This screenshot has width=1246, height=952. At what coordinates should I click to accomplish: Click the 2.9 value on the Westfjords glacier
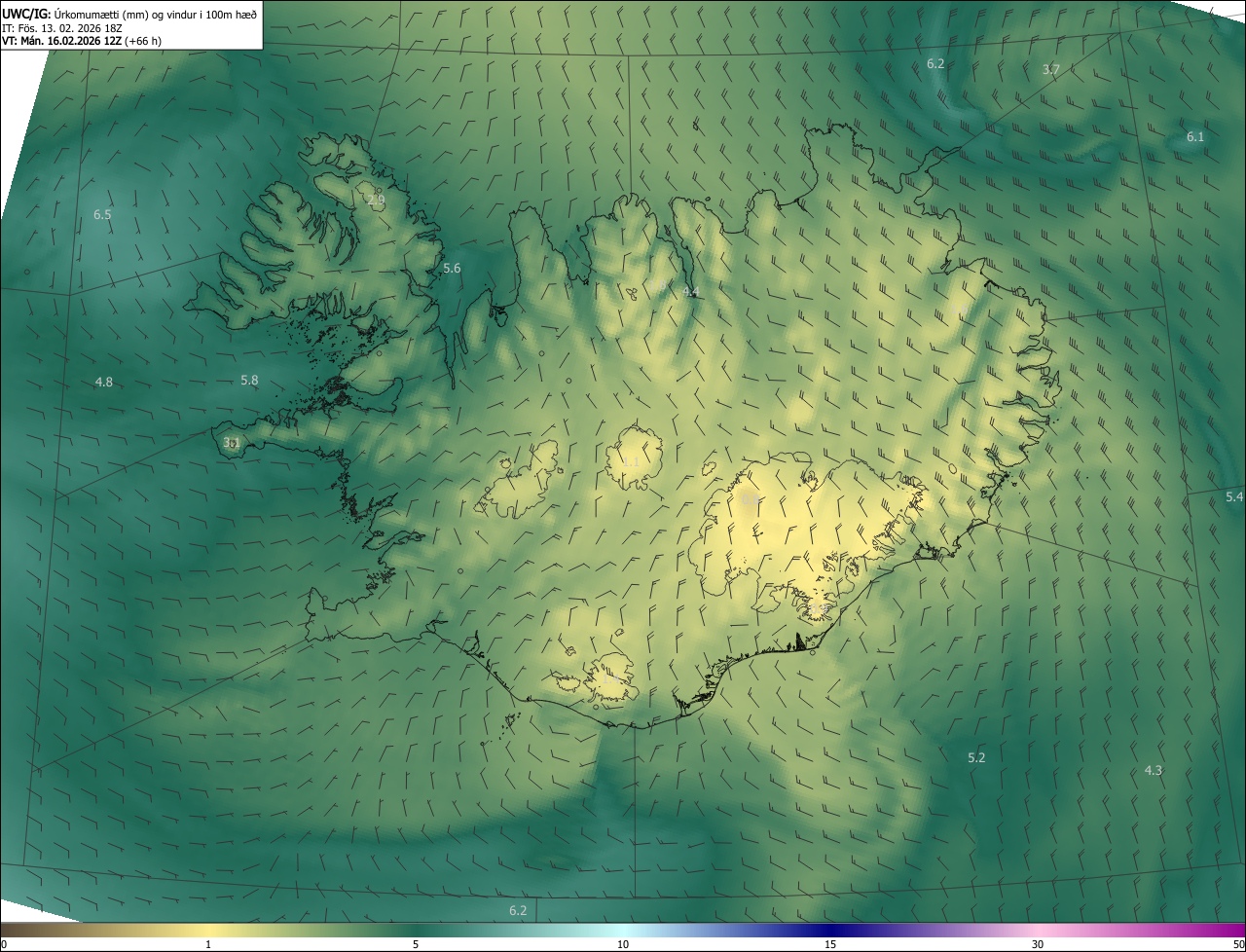coord(376,200)
